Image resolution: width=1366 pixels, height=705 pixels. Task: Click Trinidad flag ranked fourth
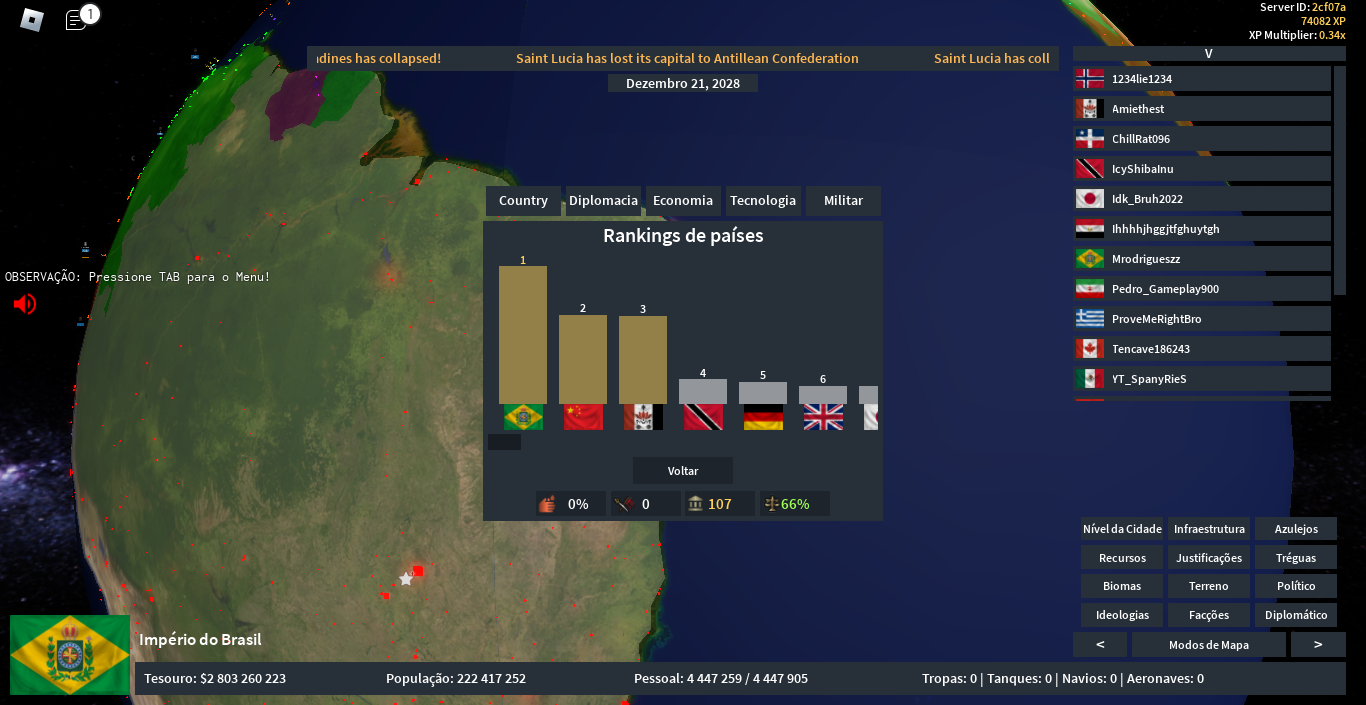(x=703, y=417)
